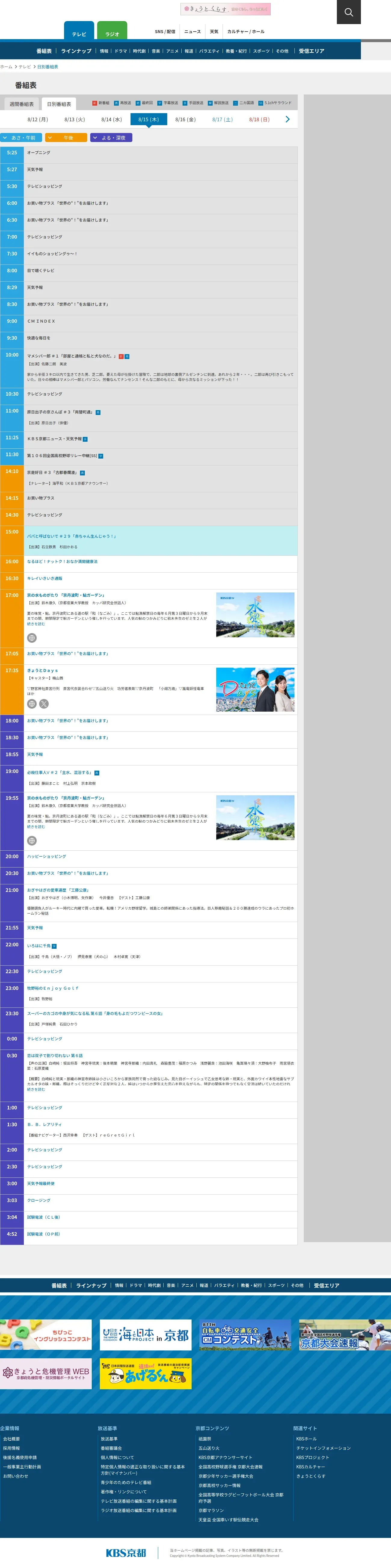Select the 日別番組表 tab

pyautogui.click(x=59, y=104)
